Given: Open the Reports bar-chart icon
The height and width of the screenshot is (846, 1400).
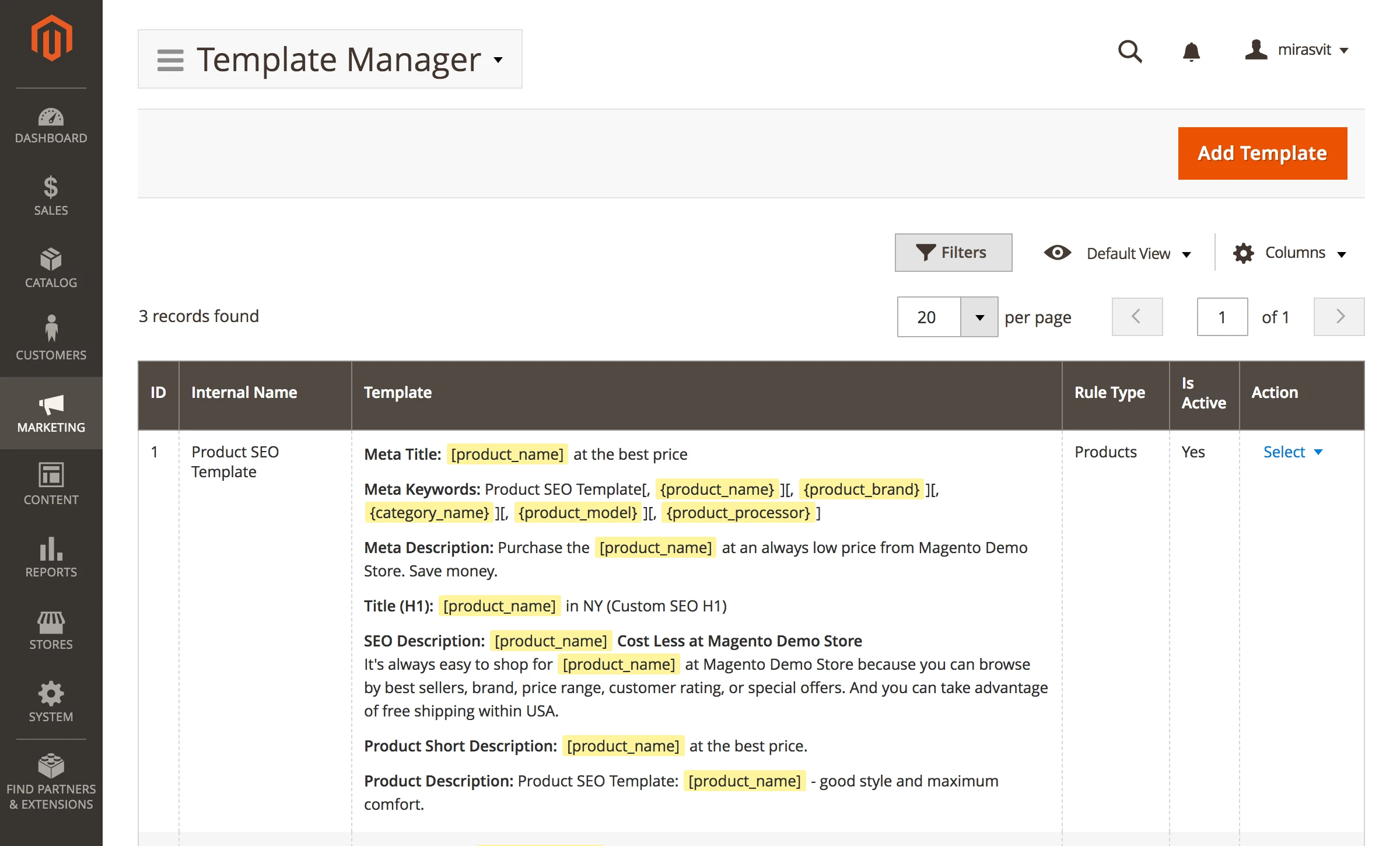Looking at the screenshot, I should (51, 553).
